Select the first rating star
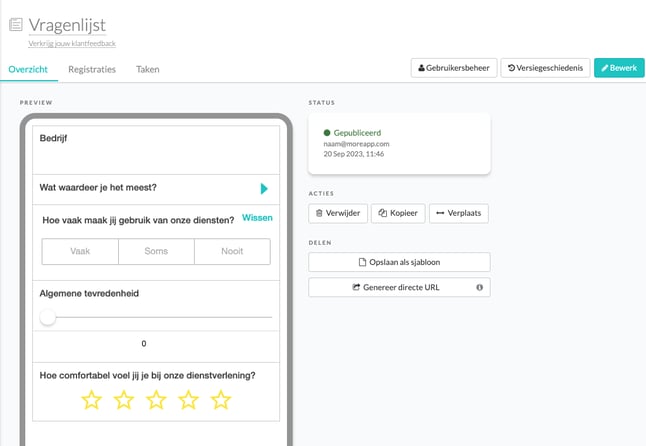 [91, 400]
